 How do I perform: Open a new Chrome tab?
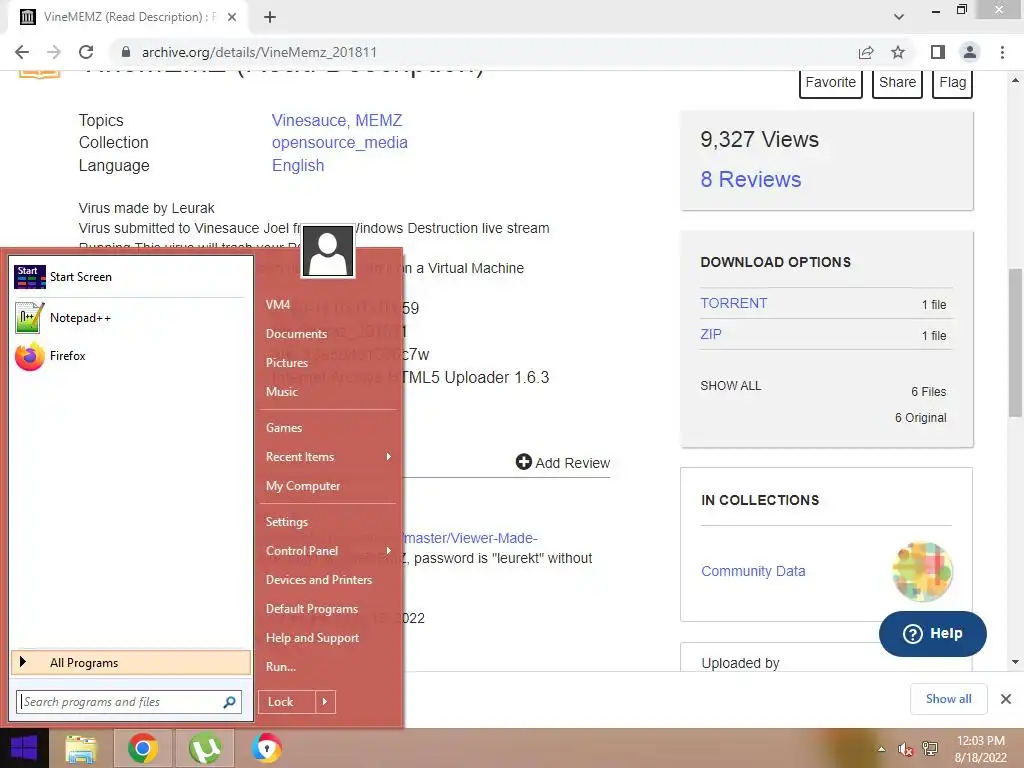coord(270,18)
